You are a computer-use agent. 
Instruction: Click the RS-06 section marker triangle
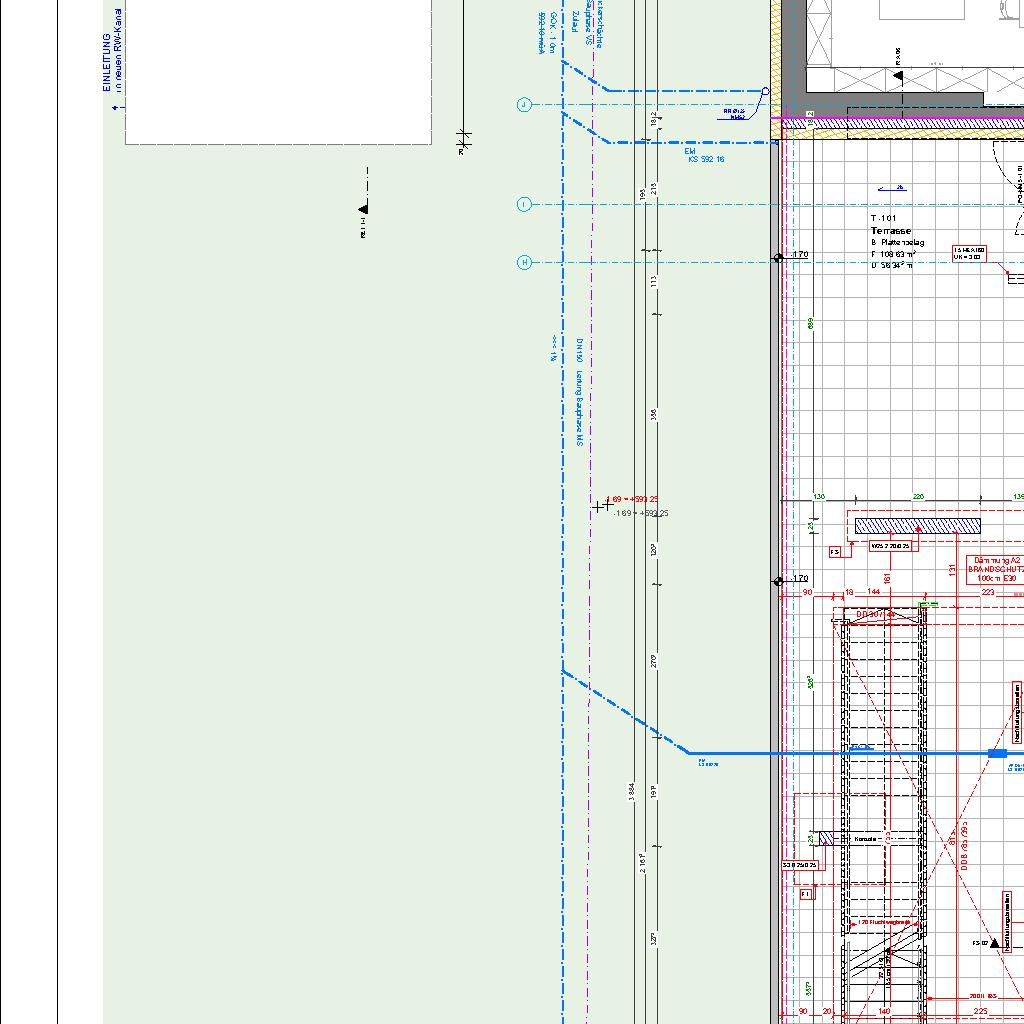coord(899,76)
